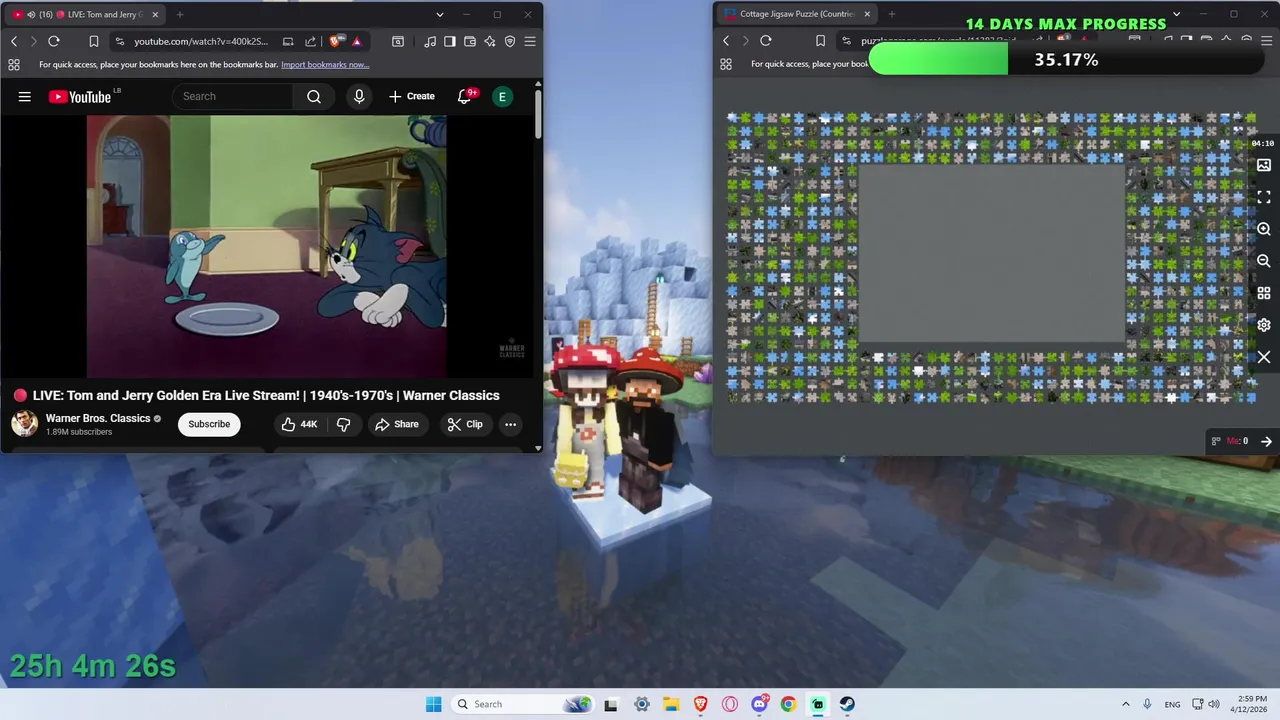Close the puzzle side toolbar

point(1264,357)
